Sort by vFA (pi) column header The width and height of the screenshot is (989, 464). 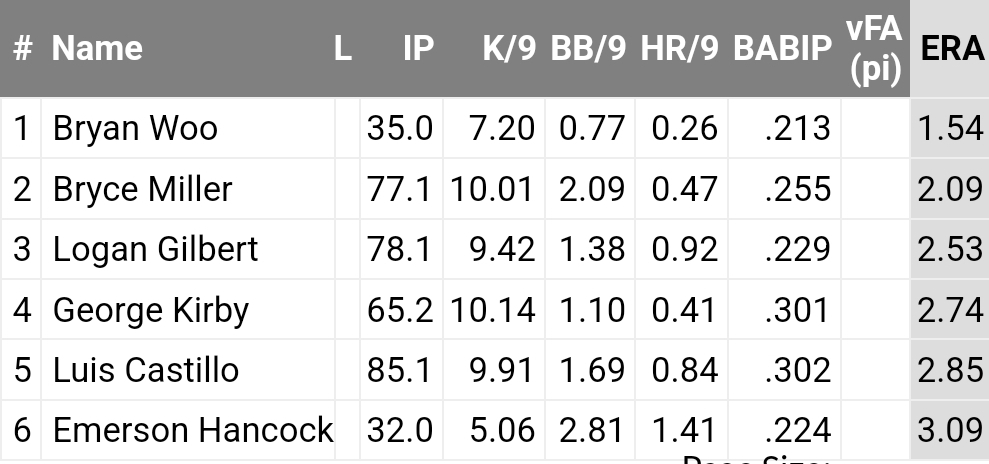tap(875, 49)
